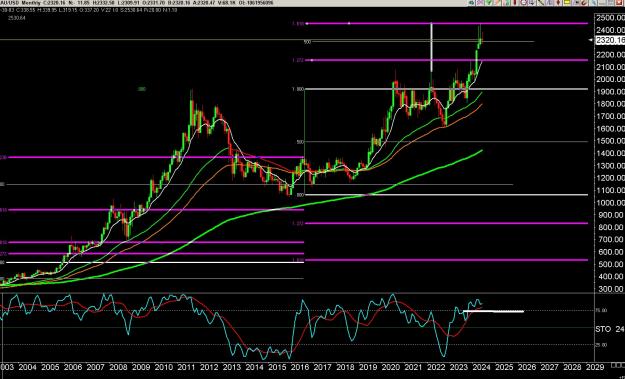The image size is (625, 379).
Task: Click the red vertical bar toolbar icon
Action: (515, 2)
